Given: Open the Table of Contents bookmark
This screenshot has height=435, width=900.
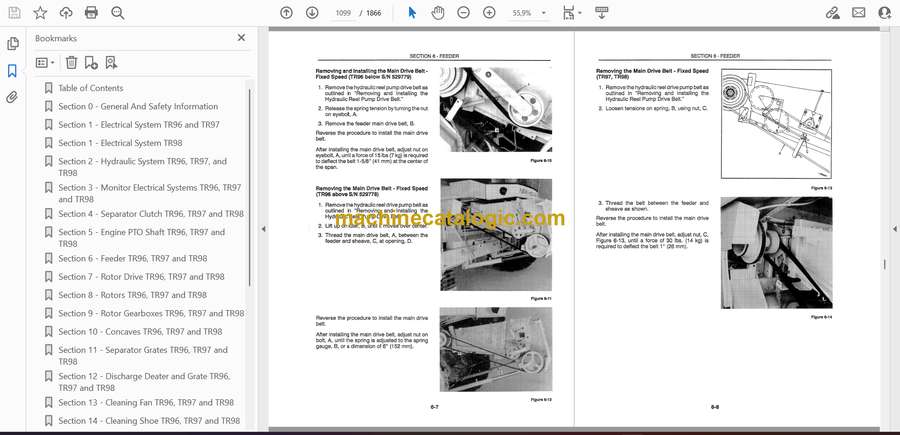Looking at the screenshot, I should [x=91, y=88].
